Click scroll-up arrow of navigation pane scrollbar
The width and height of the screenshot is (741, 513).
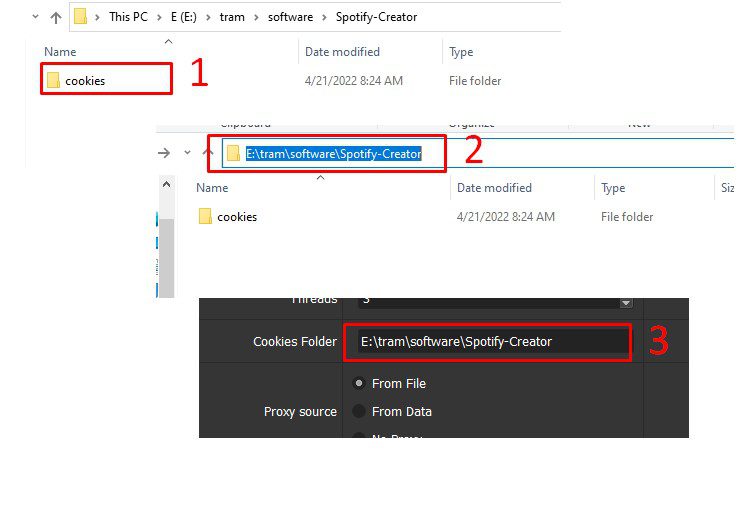point(166,185)
